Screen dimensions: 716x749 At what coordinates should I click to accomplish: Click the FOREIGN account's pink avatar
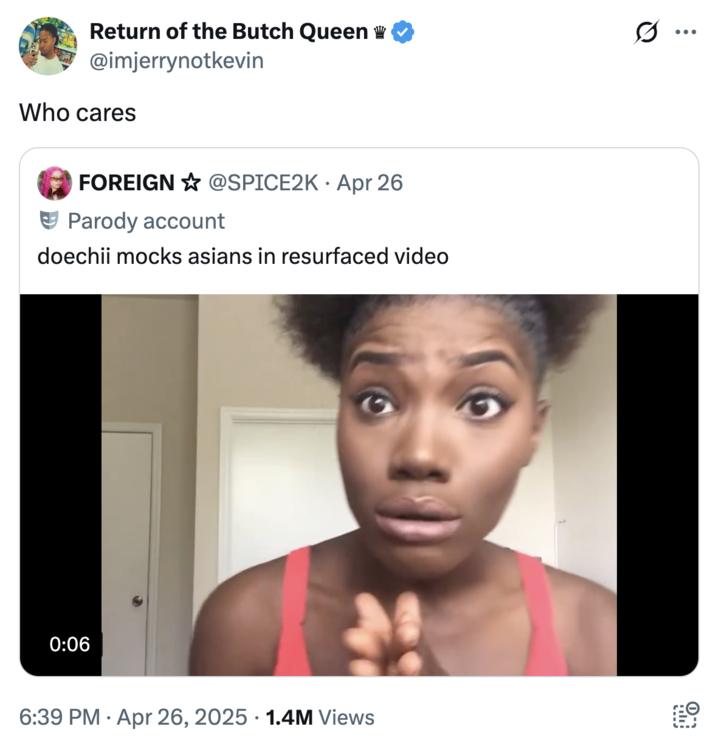click(54, 183)
